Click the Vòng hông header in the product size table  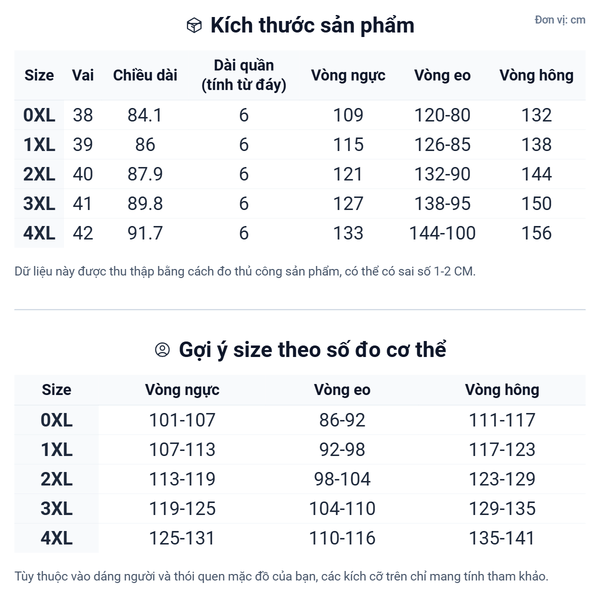coord(536,75)
